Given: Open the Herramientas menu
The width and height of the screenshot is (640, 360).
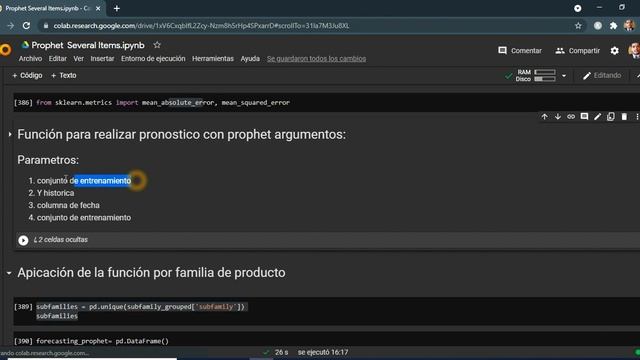Looking at the screenshot, I should pyautogui.click(x=213, y=59).
